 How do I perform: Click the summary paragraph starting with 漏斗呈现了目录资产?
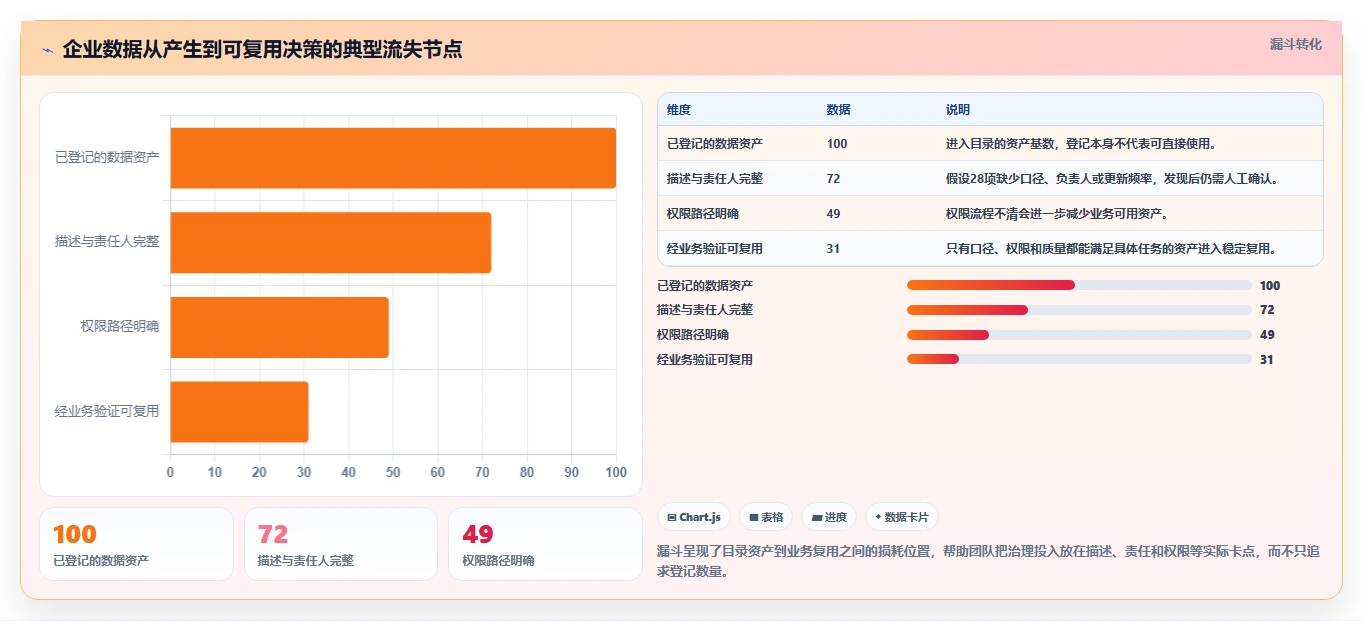click(989, 561)
